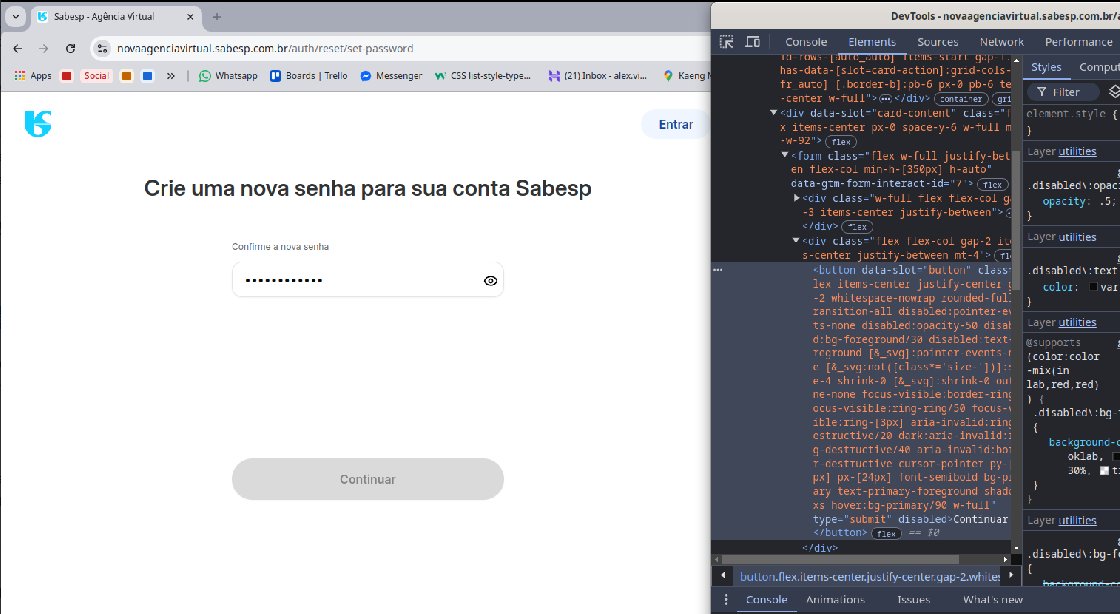Expand the w-full flex flex-col div node
The width and height of the screenshot is (1120, 614).
(796, 198)
